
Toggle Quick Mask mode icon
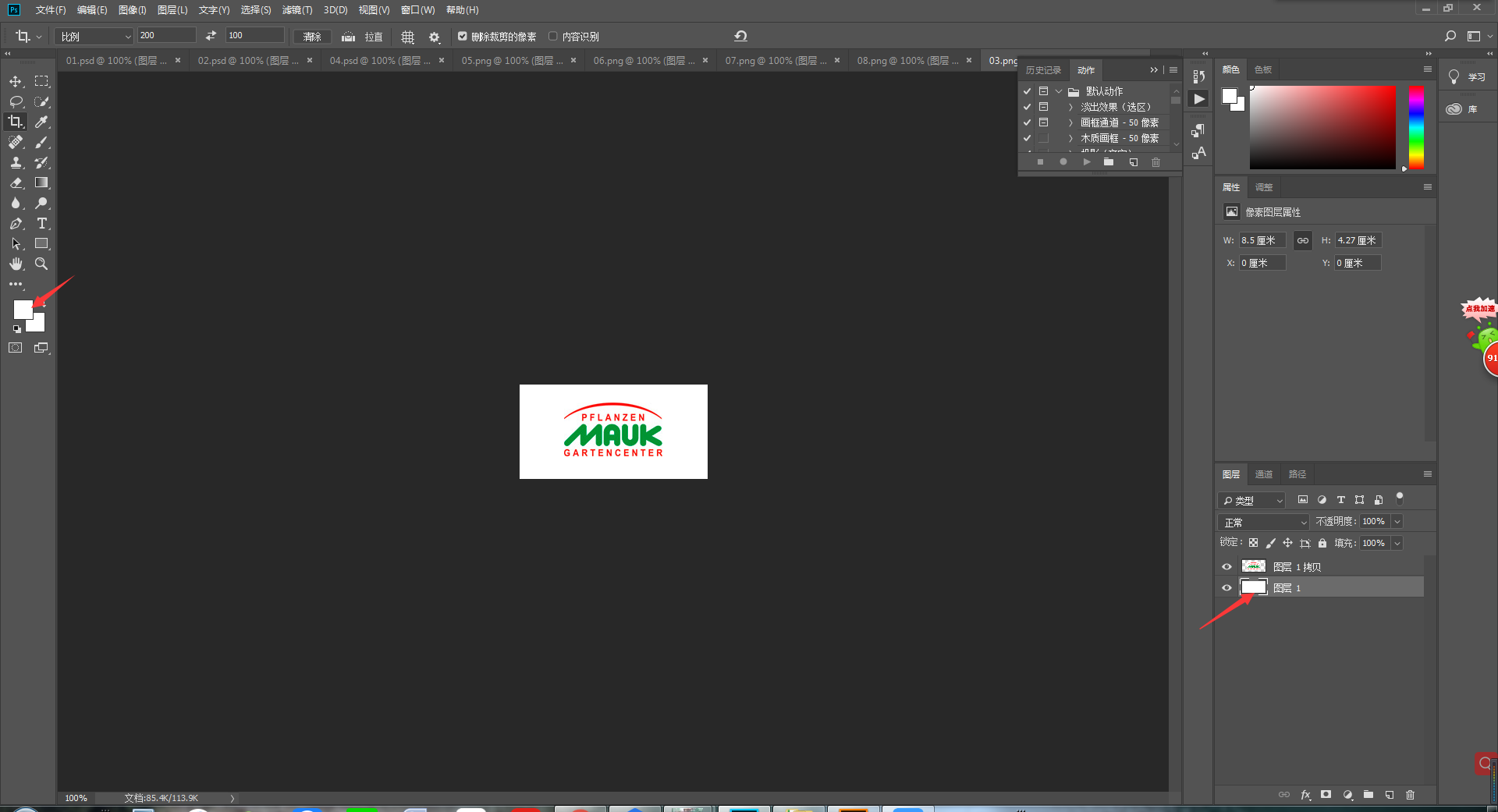coord(16,348)
